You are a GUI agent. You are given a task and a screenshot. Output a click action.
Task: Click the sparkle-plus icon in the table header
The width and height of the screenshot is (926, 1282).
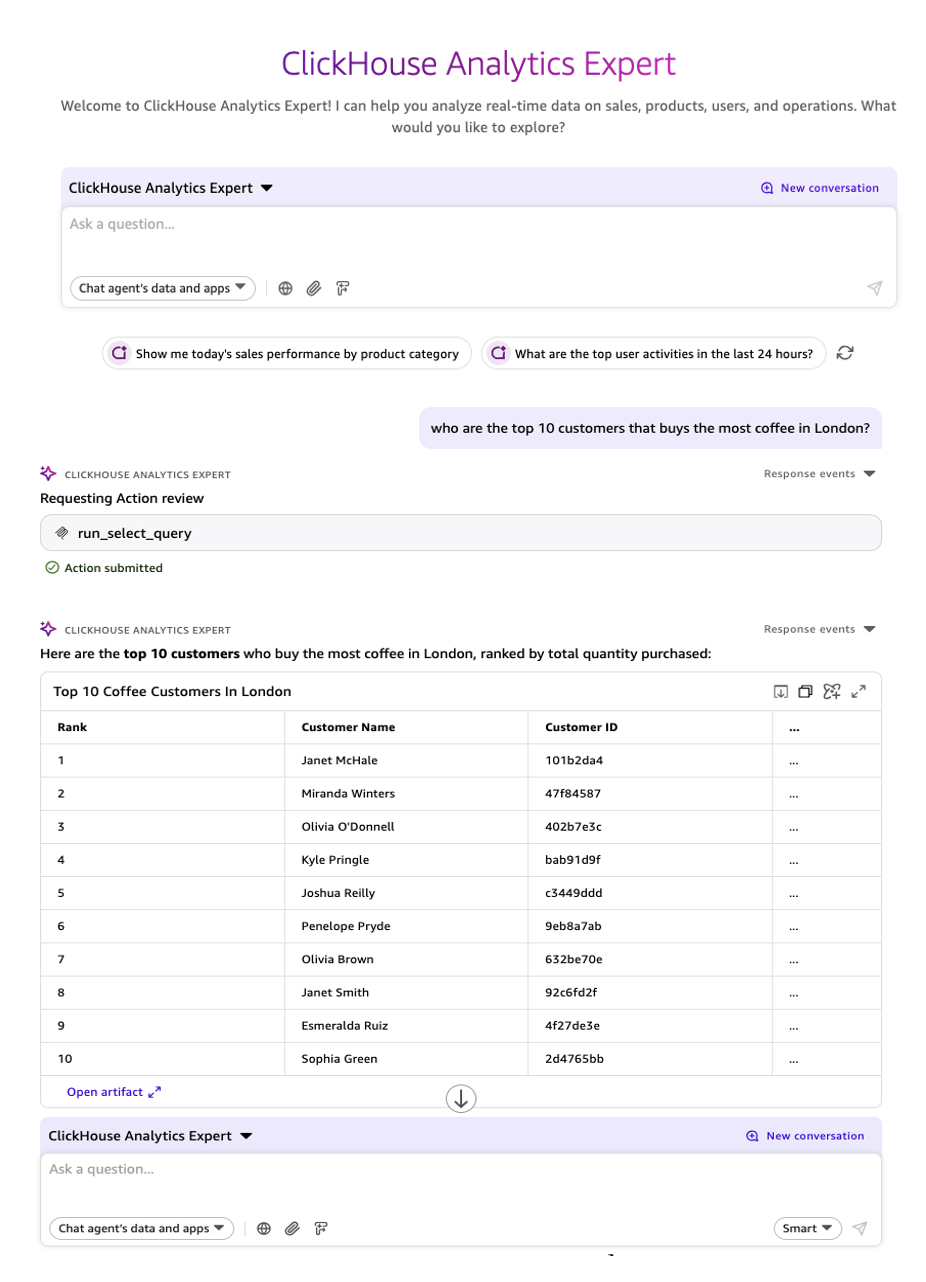(x=831, y=691)
